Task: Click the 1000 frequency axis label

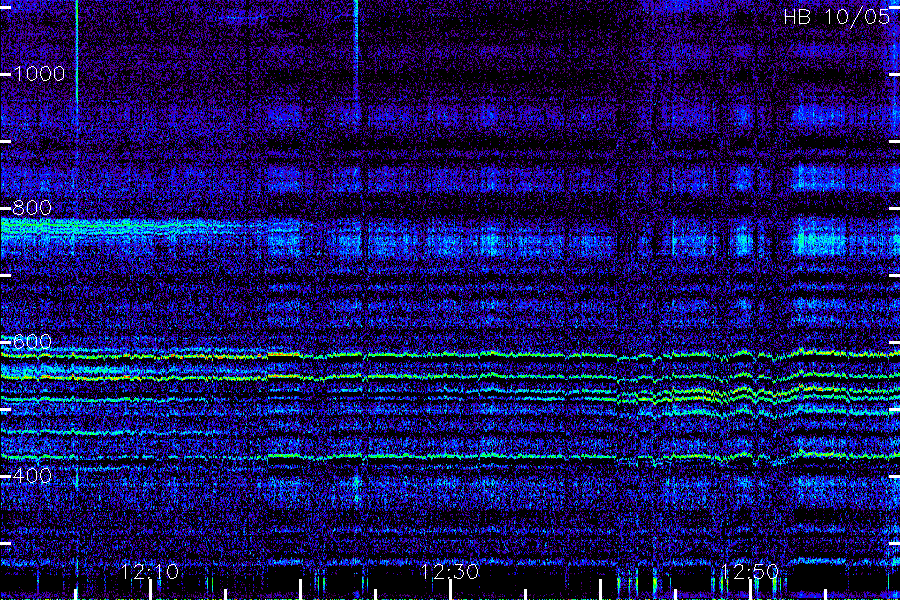Action: (38, 74)
